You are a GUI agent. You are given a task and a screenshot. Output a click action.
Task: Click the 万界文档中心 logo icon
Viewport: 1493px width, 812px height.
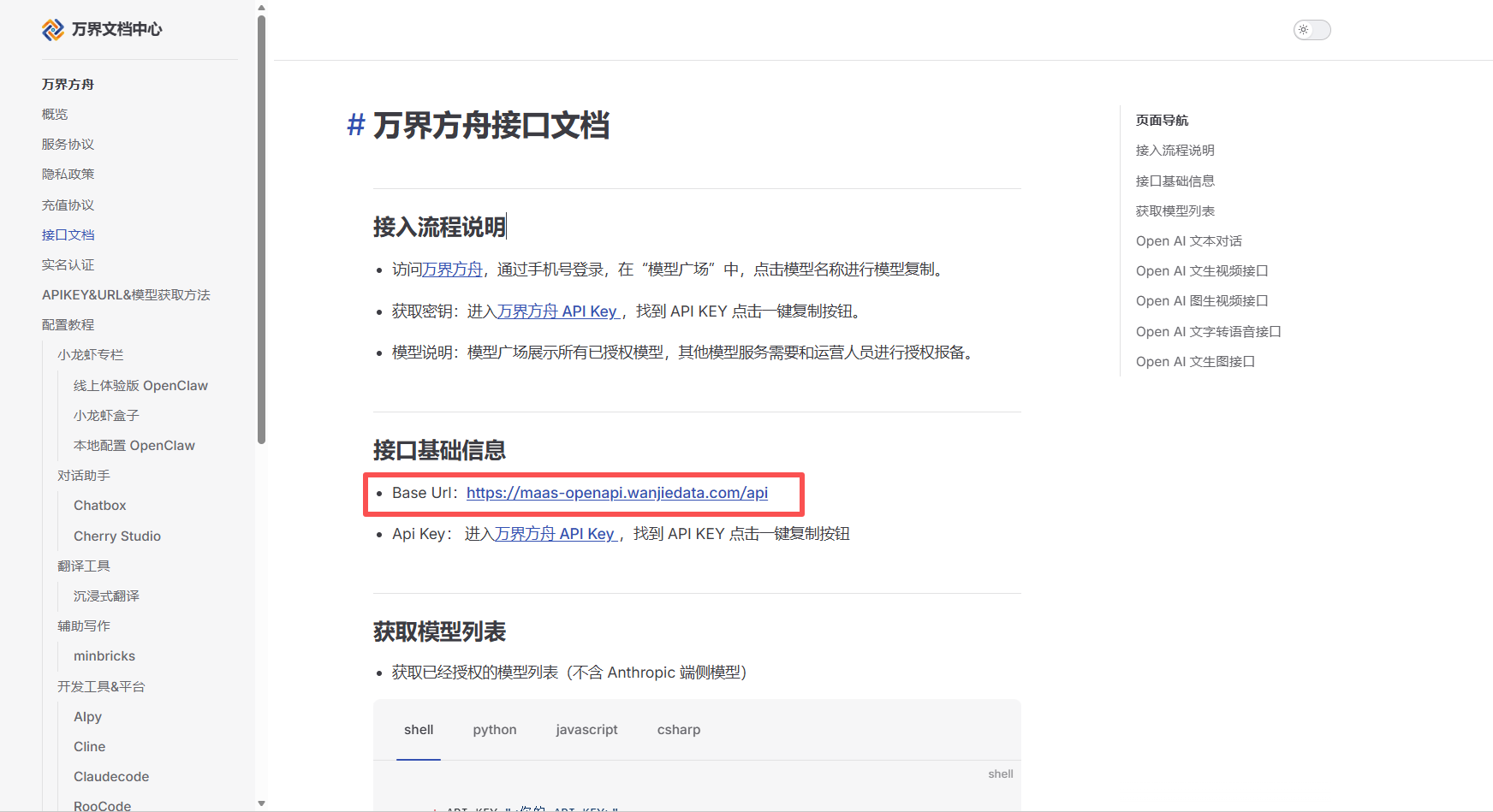click(53, 30)
